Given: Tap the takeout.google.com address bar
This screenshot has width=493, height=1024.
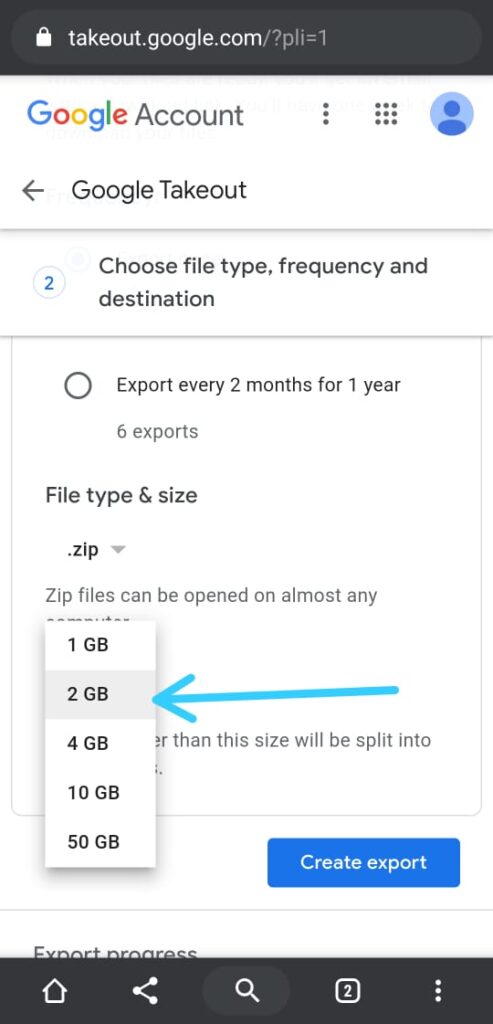Looking at the screenshot, I should pos(246,38).
